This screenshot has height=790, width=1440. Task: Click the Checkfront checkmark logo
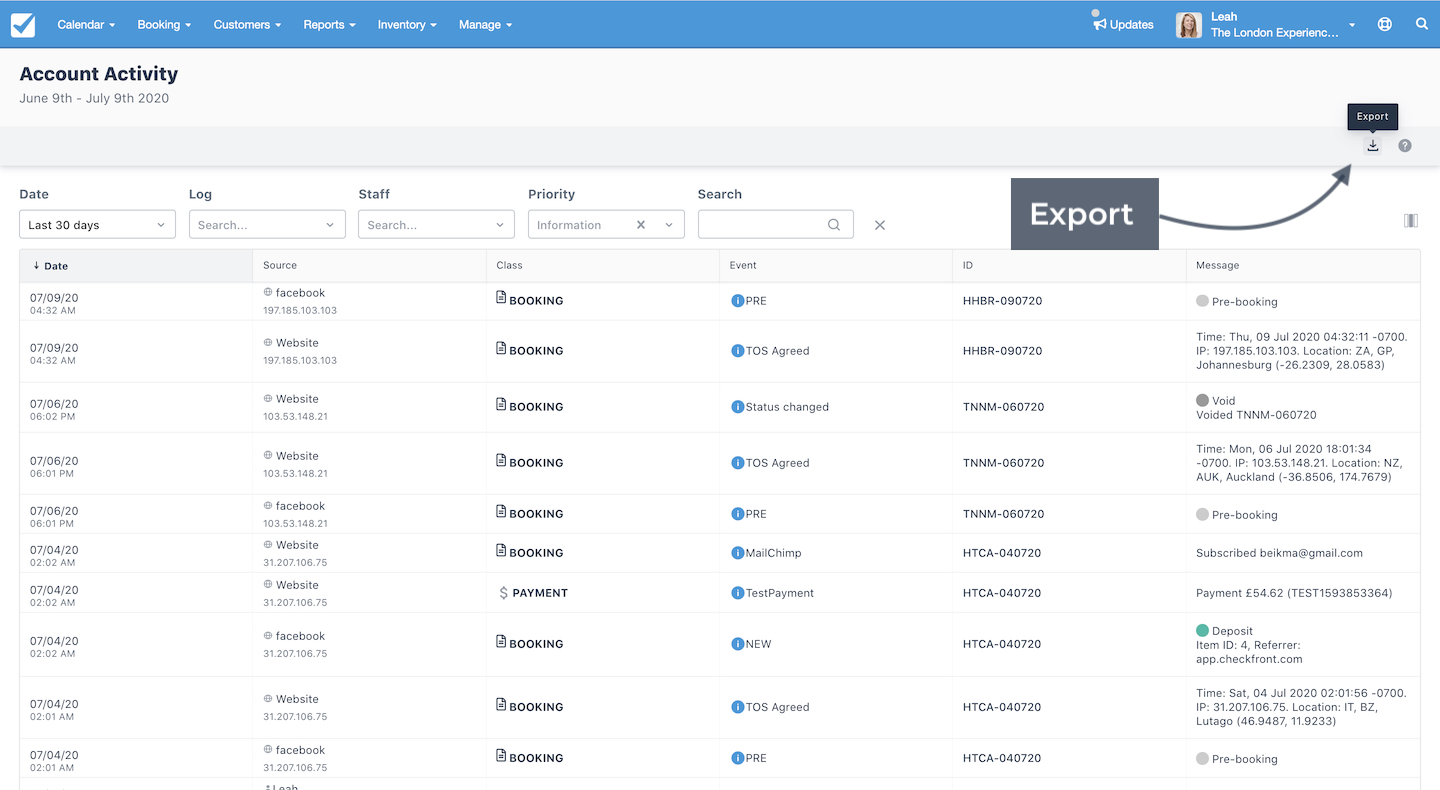point(23,25)
